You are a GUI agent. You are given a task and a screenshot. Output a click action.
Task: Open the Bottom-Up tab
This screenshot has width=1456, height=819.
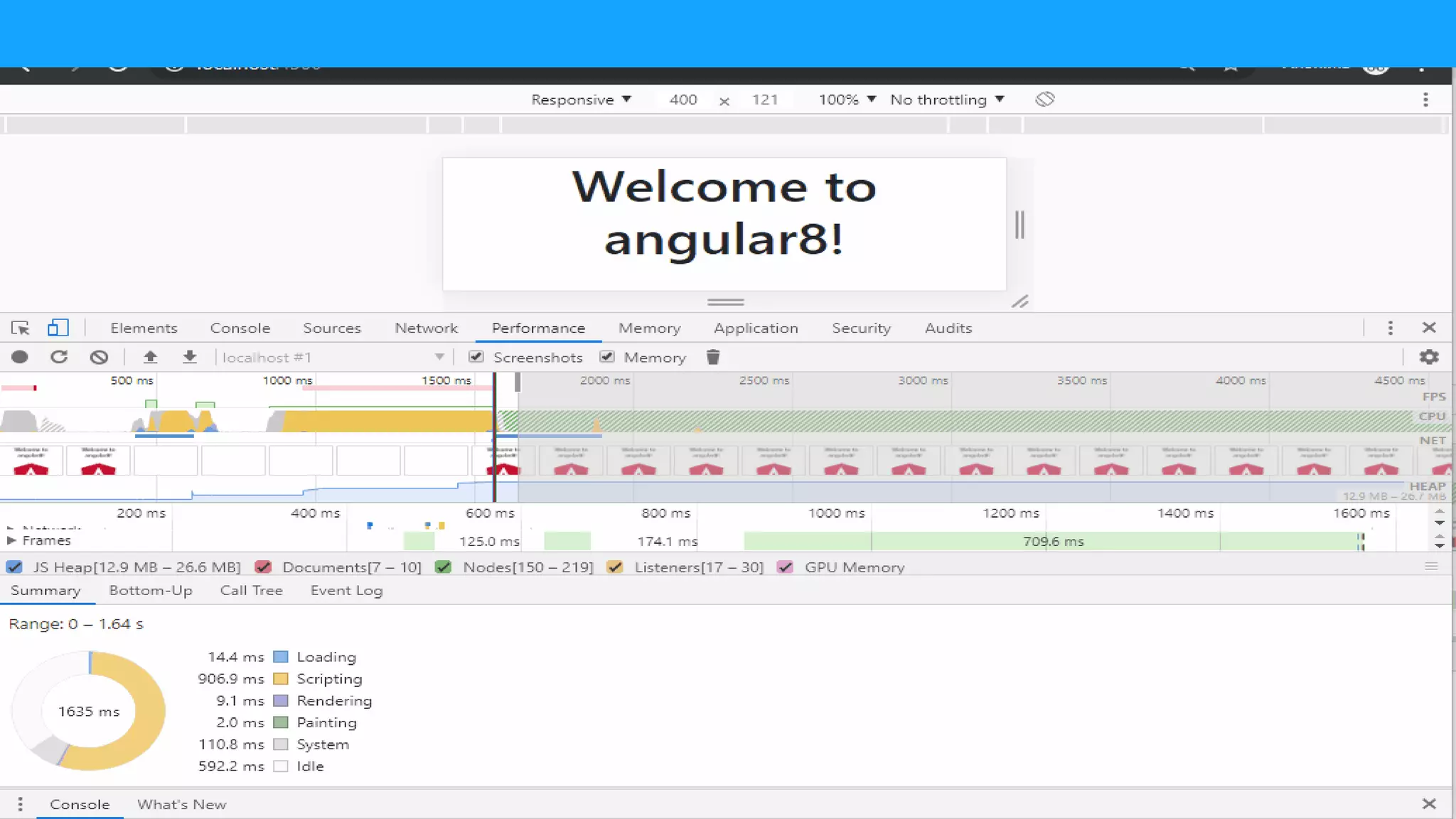(x=151, y=590)
